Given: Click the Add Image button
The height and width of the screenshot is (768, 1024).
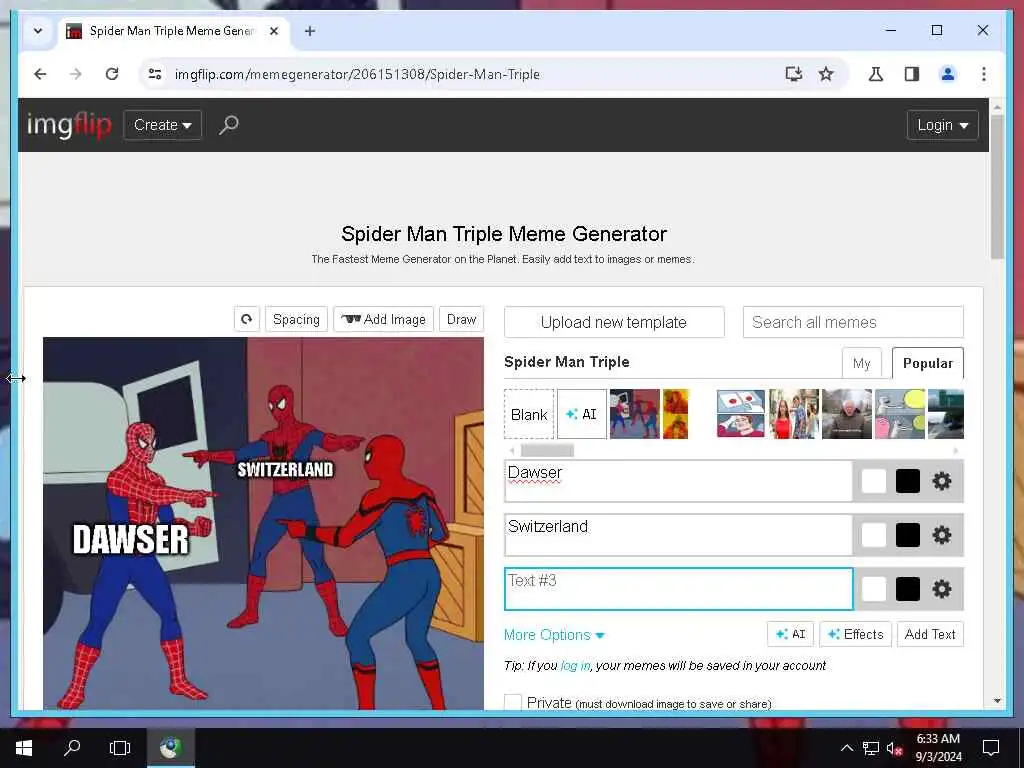Looking at the screenshot, I should tap(383, 319).
